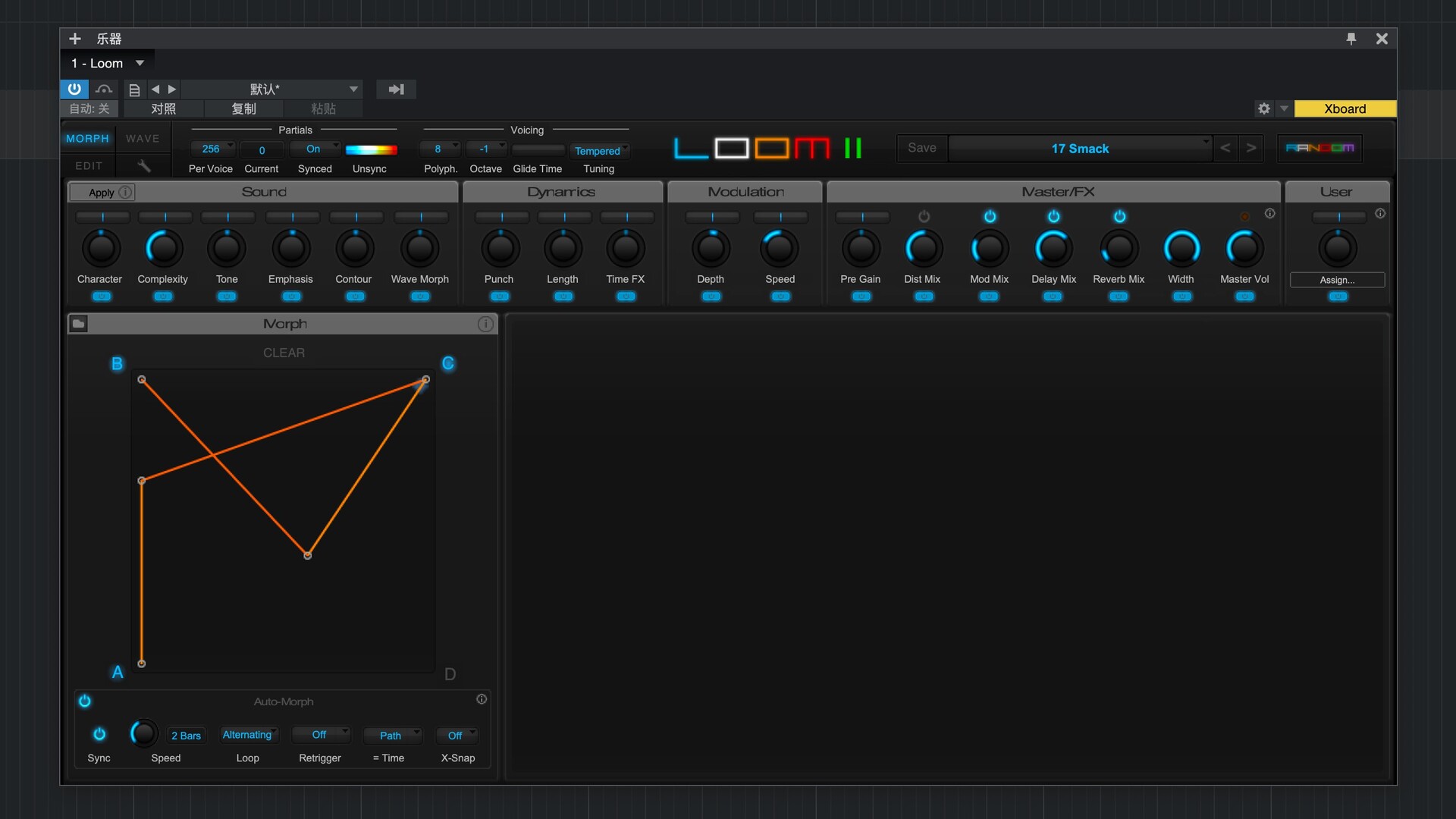Click the RANDOM logo button
Screen dimensions: 1456x819
click(x=1319, y=148)
